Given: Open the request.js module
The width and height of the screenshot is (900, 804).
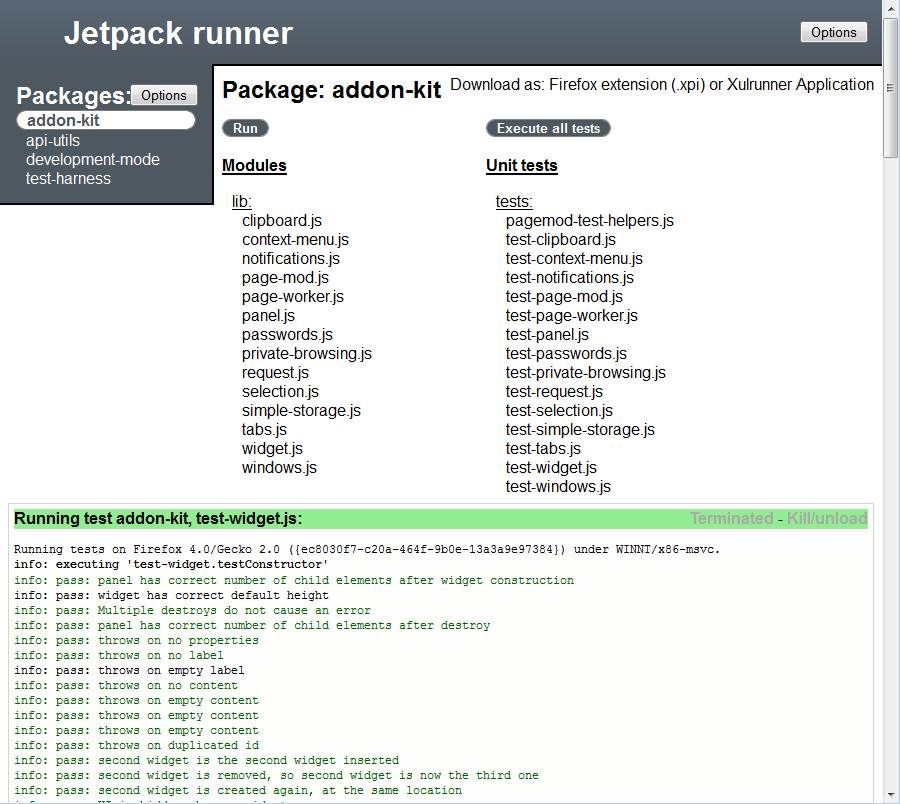Looking at the screenshot, I should (x=276, y=372).
